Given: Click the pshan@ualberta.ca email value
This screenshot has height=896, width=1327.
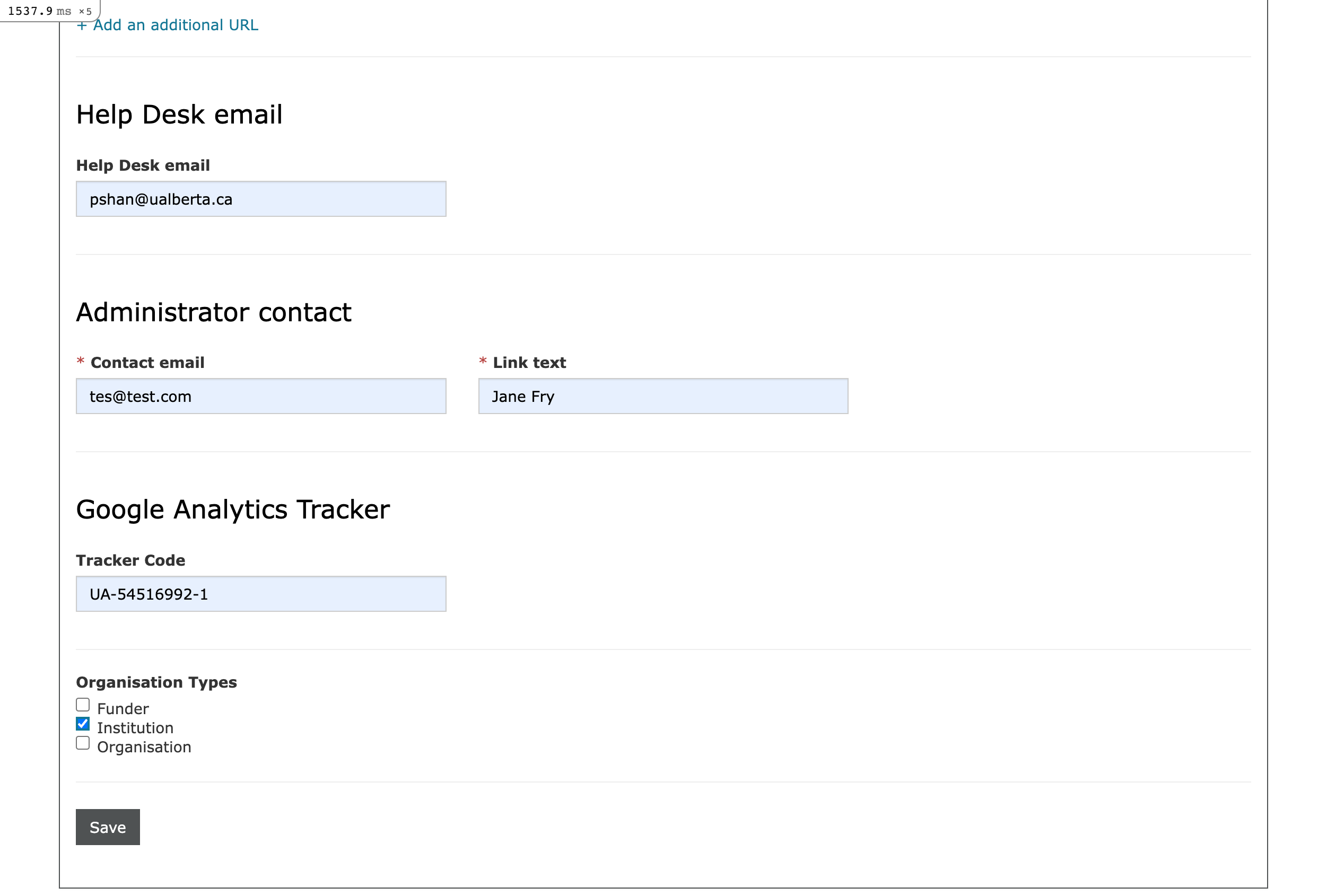Looking at the screenshot, I should pyautogui.click(x=162, y=199).
